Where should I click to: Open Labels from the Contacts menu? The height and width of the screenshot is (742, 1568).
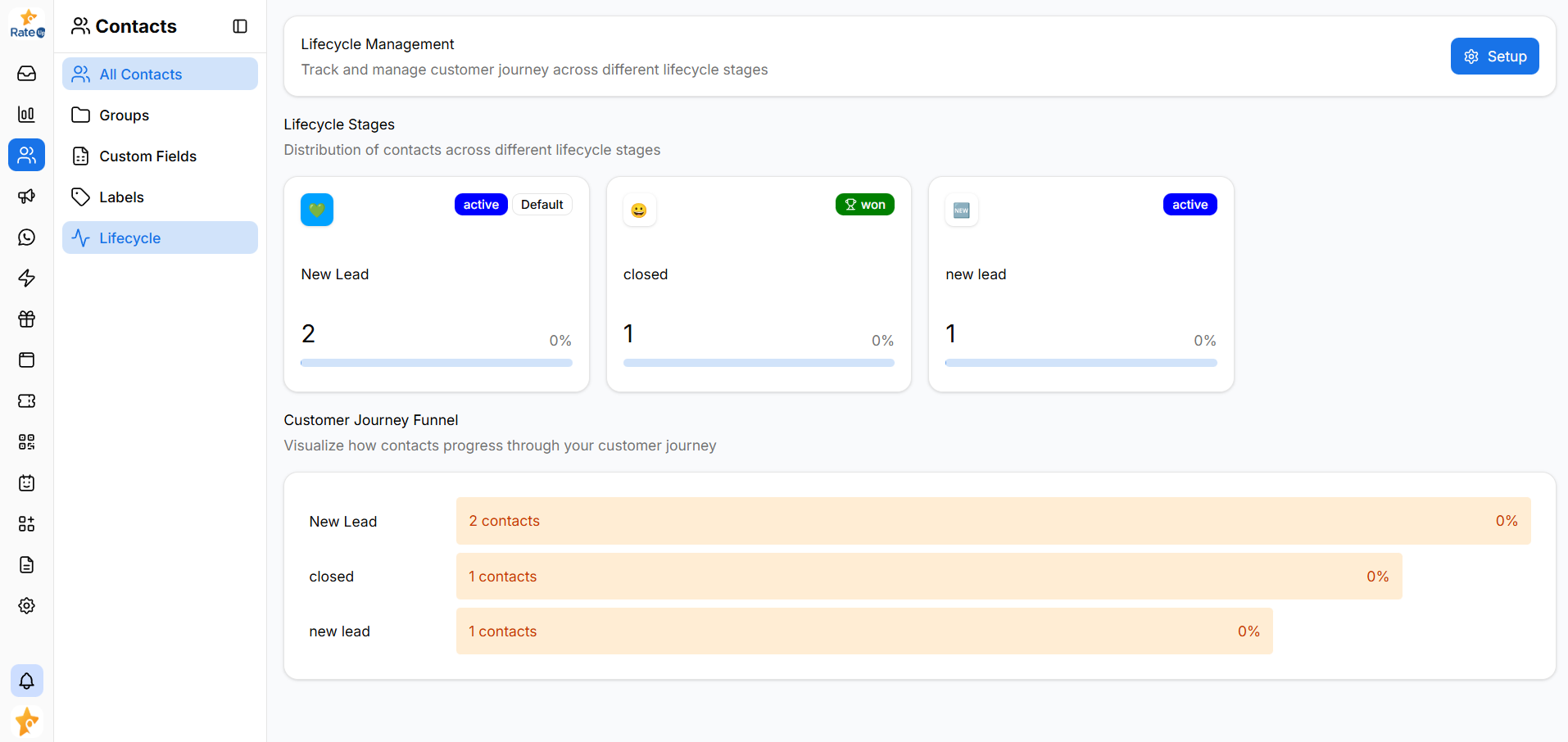coord(120,197)
